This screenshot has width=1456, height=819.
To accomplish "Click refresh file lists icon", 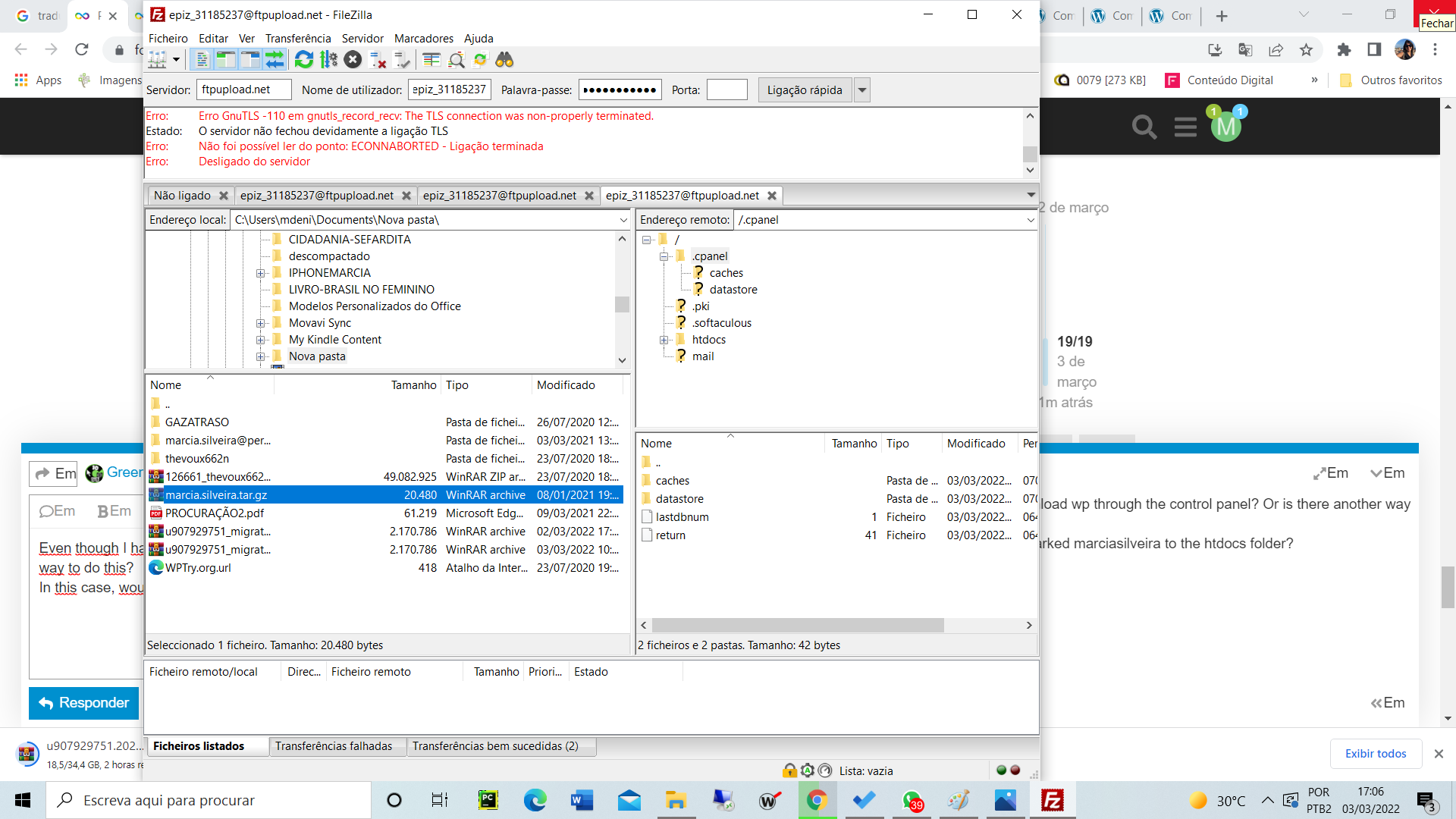I will 304,59.
